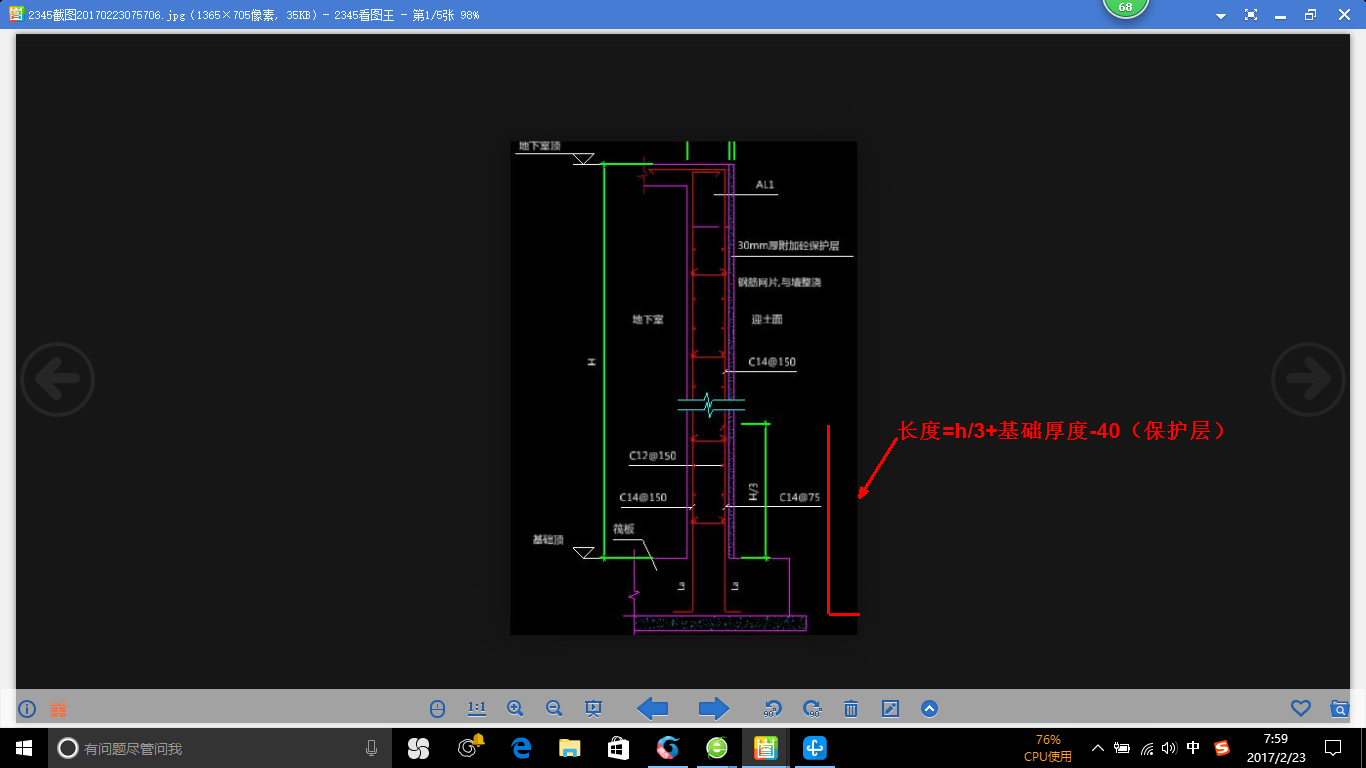Delete current image with trash icon
This screenshot has height=768, width=1366.
tap(851, 709)
